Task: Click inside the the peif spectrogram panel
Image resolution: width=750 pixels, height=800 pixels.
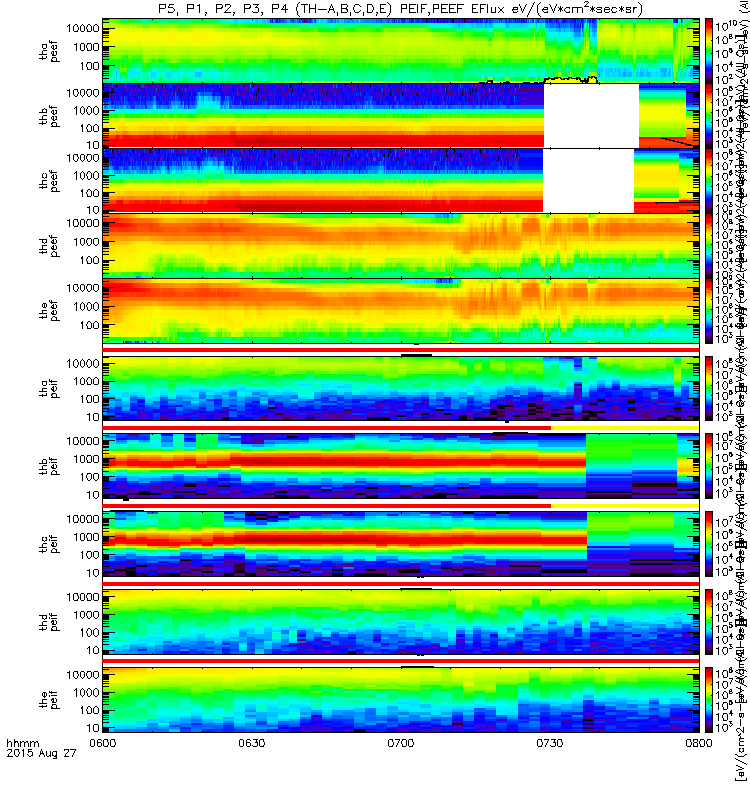Action: click(x=401, y=699)
